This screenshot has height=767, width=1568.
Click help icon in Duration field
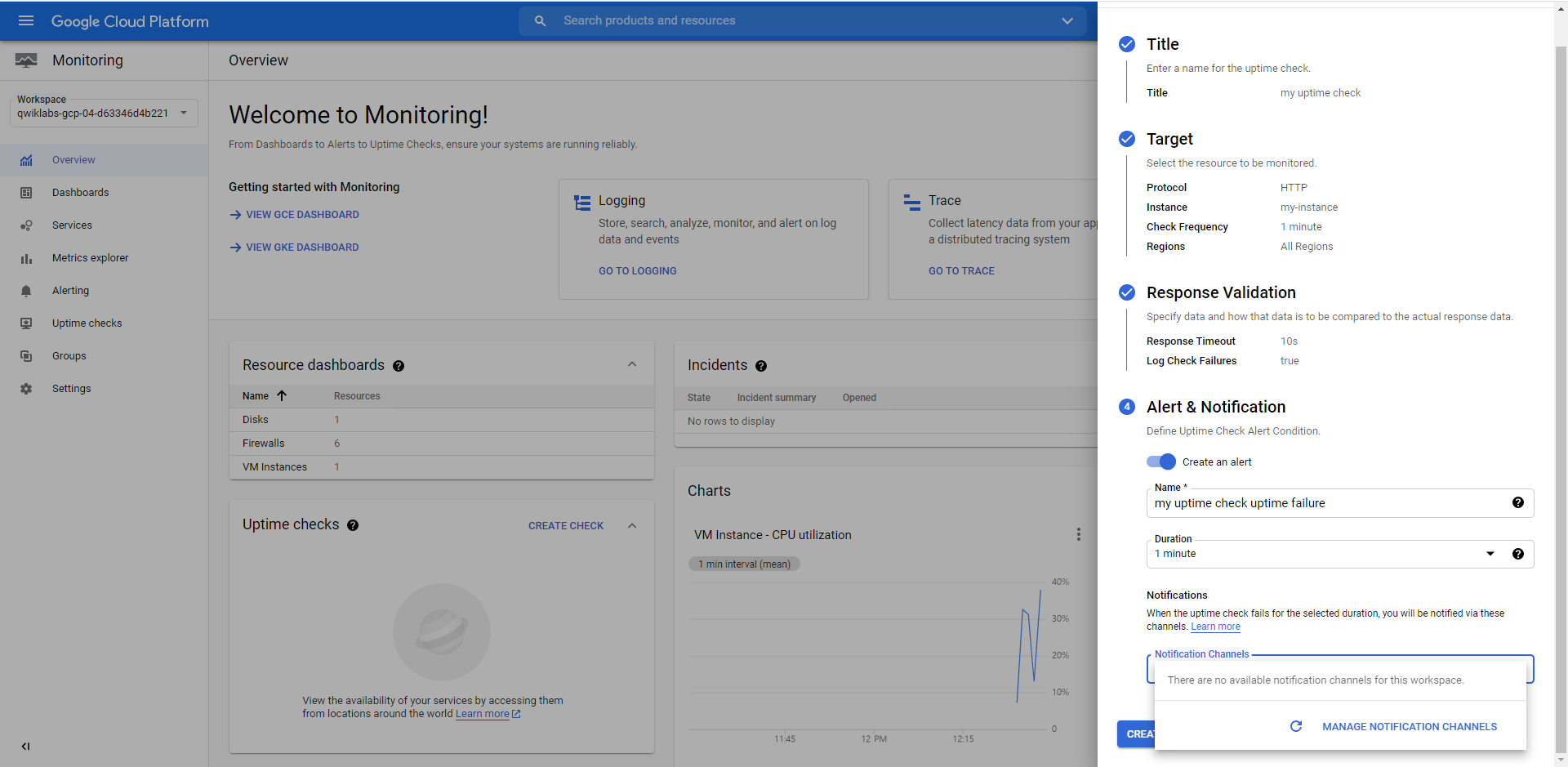point(1518,554)
